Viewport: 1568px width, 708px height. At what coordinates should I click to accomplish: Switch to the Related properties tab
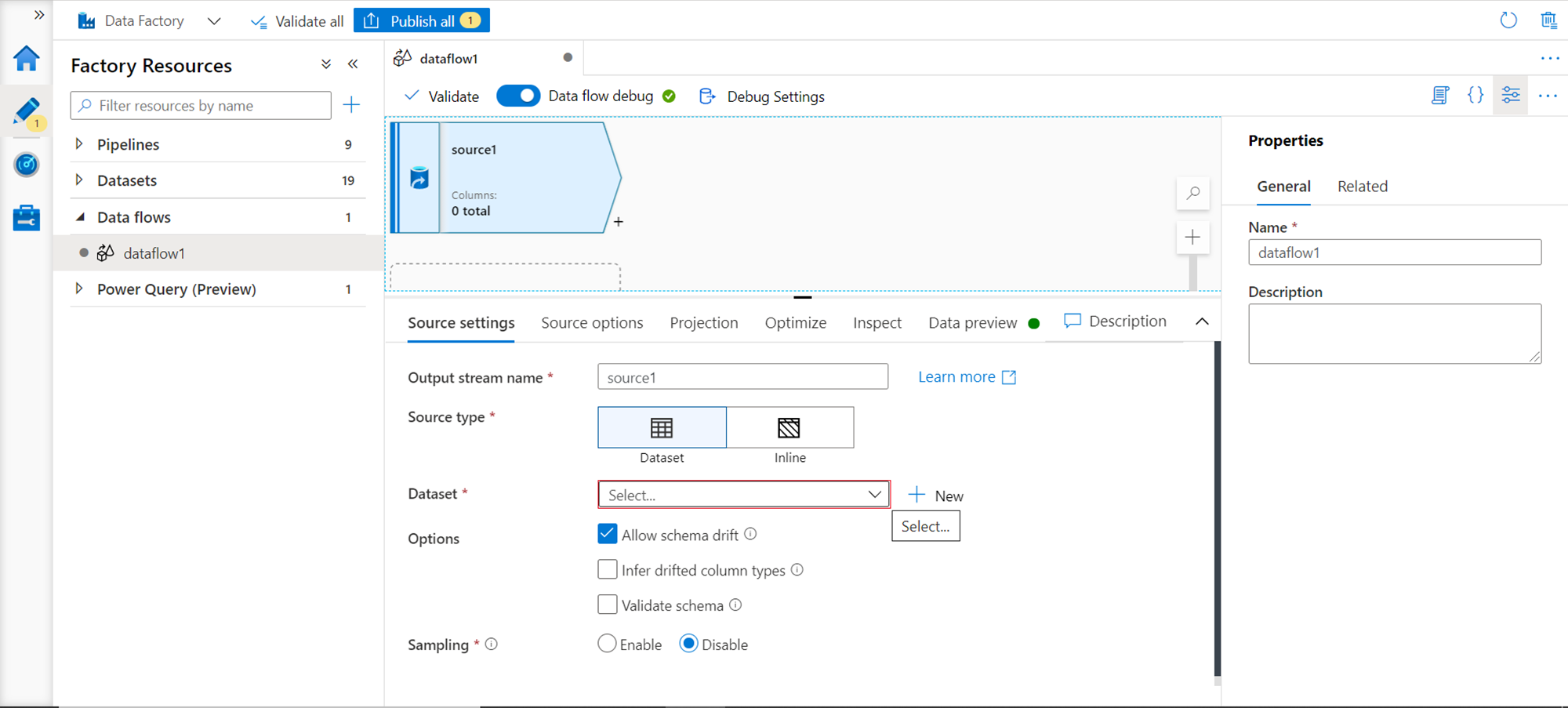1362,187
